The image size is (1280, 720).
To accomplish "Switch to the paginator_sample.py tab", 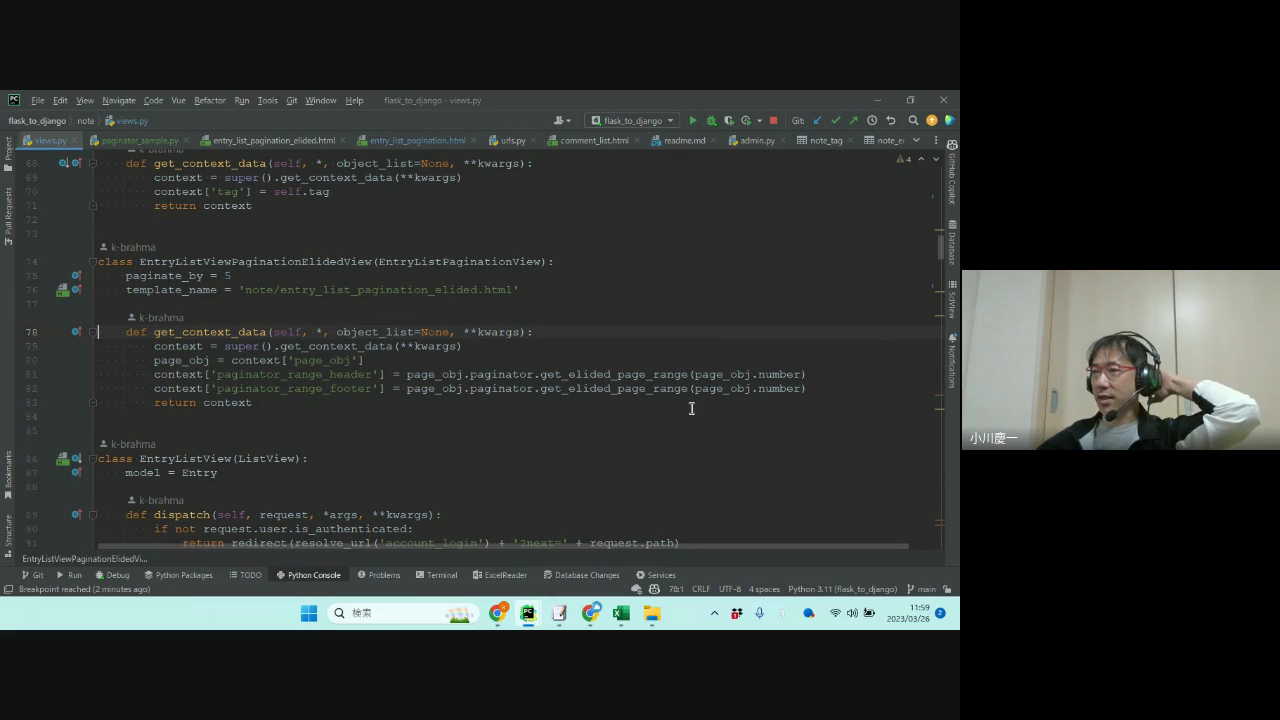I will pos(139,141).
